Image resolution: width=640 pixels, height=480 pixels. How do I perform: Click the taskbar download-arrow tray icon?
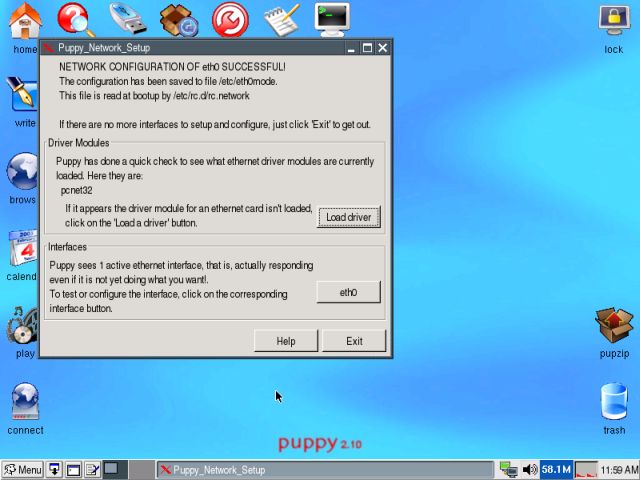54,470
